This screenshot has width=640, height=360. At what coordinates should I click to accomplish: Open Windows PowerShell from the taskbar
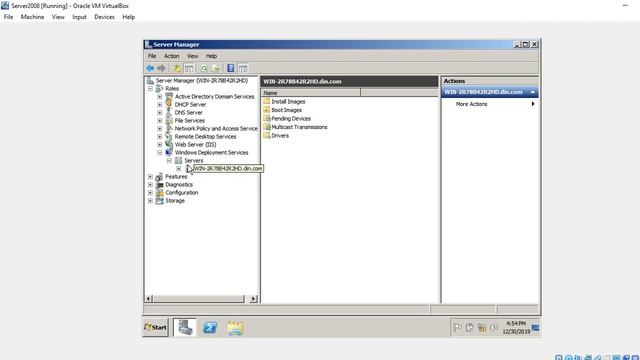click(210, 327)
